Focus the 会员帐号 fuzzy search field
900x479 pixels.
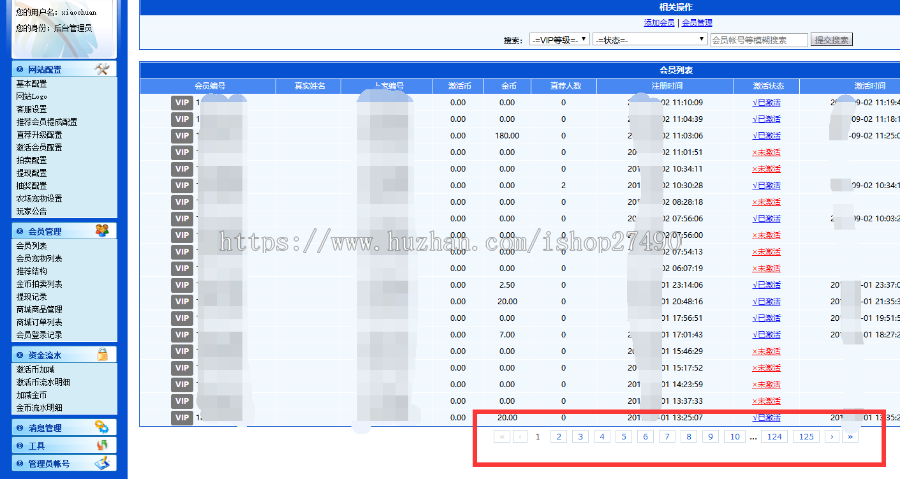coord(758,40)
